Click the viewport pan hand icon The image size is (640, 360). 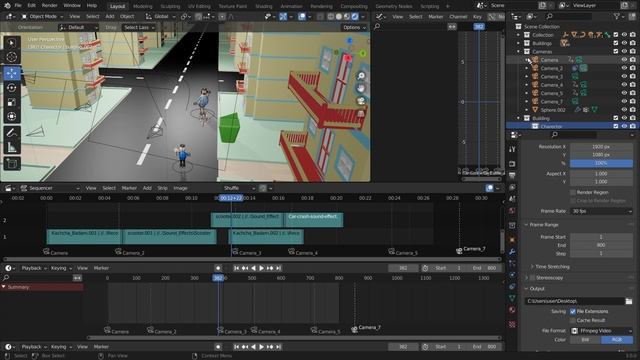361,88
